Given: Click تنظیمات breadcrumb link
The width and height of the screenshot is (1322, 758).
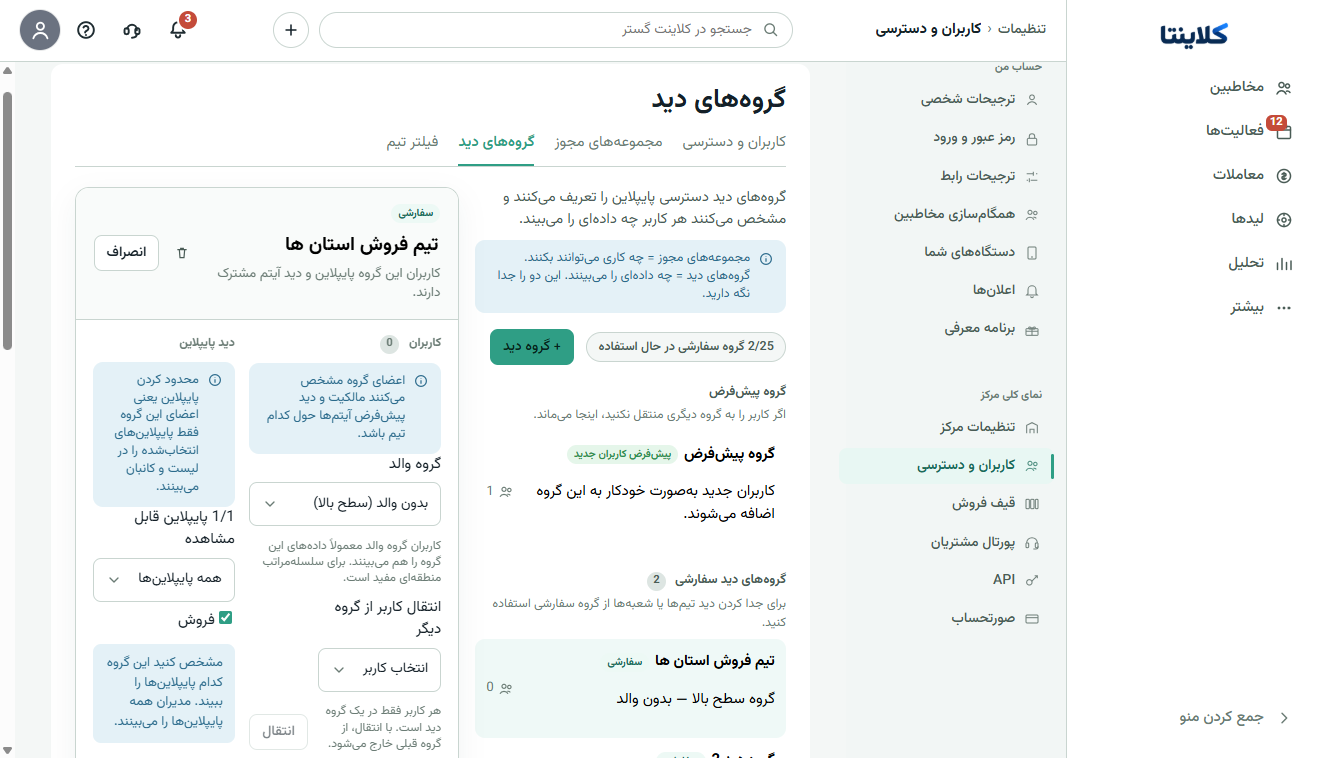Looking at the screenshot, I should tap(1023, 29).
